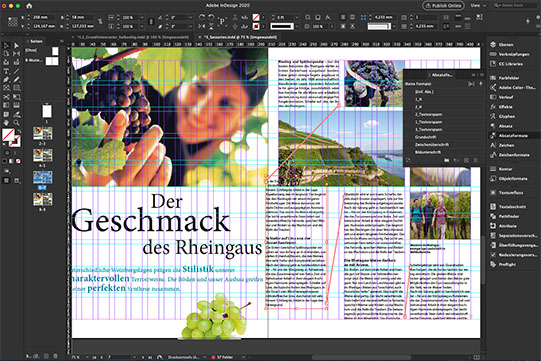Pick the Type tool
This screenshot has width=541, height=361.
click(6, 71)
